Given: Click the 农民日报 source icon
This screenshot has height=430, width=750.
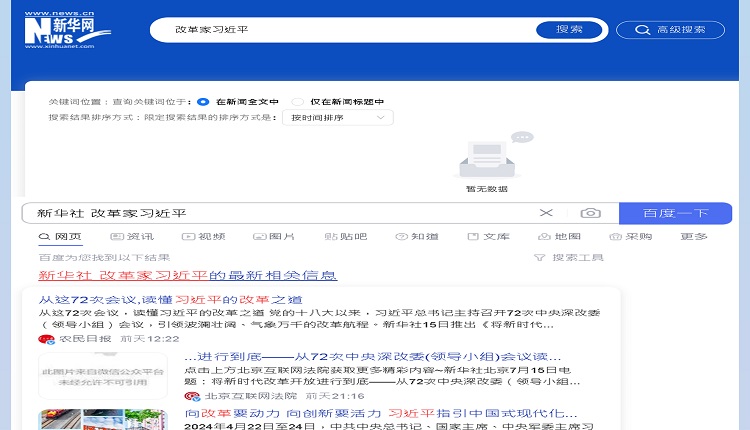Looking at the screenshot, I should tap(46, 339).
